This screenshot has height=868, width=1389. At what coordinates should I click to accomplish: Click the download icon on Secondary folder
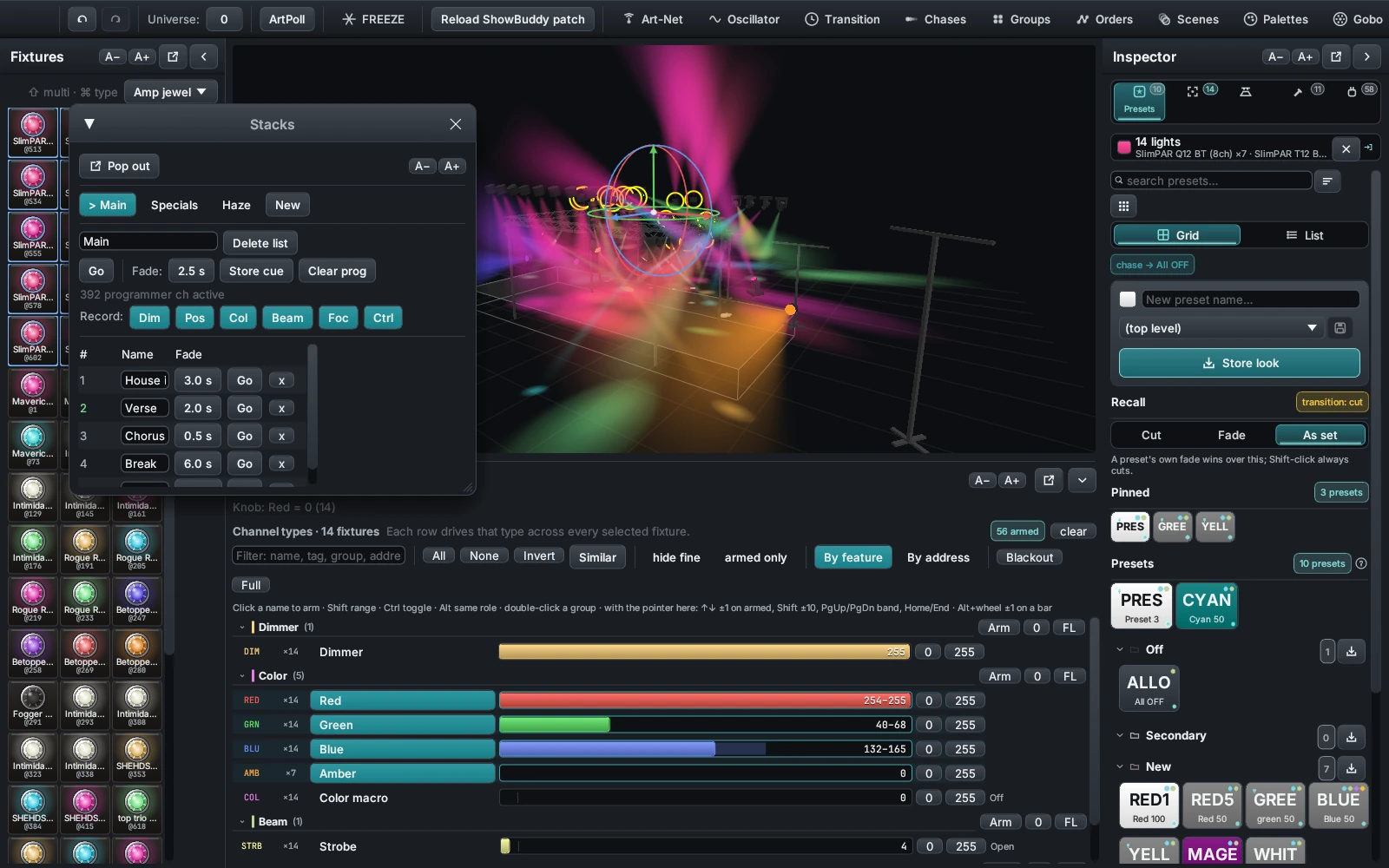click(1352, 737)
